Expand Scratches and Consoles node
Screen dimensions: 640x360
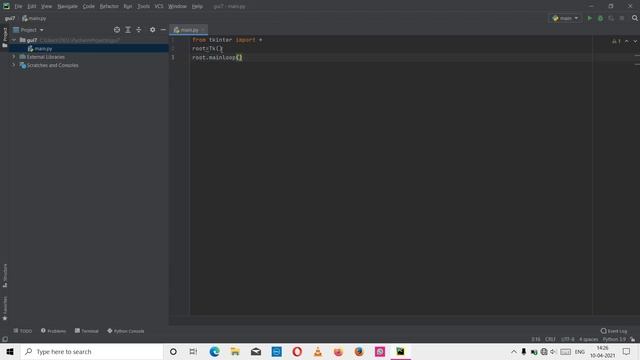click(x=14, y=65)
